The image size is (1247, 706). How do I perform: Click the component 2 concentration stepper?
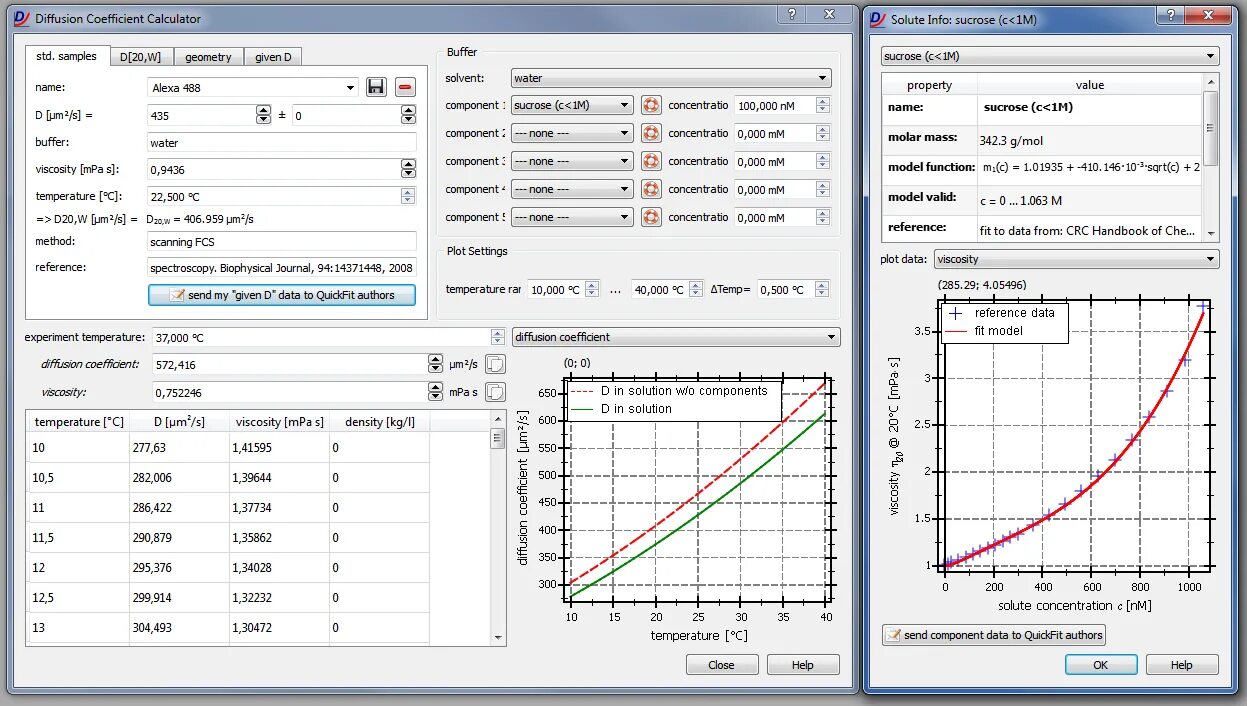click(823, 133)
